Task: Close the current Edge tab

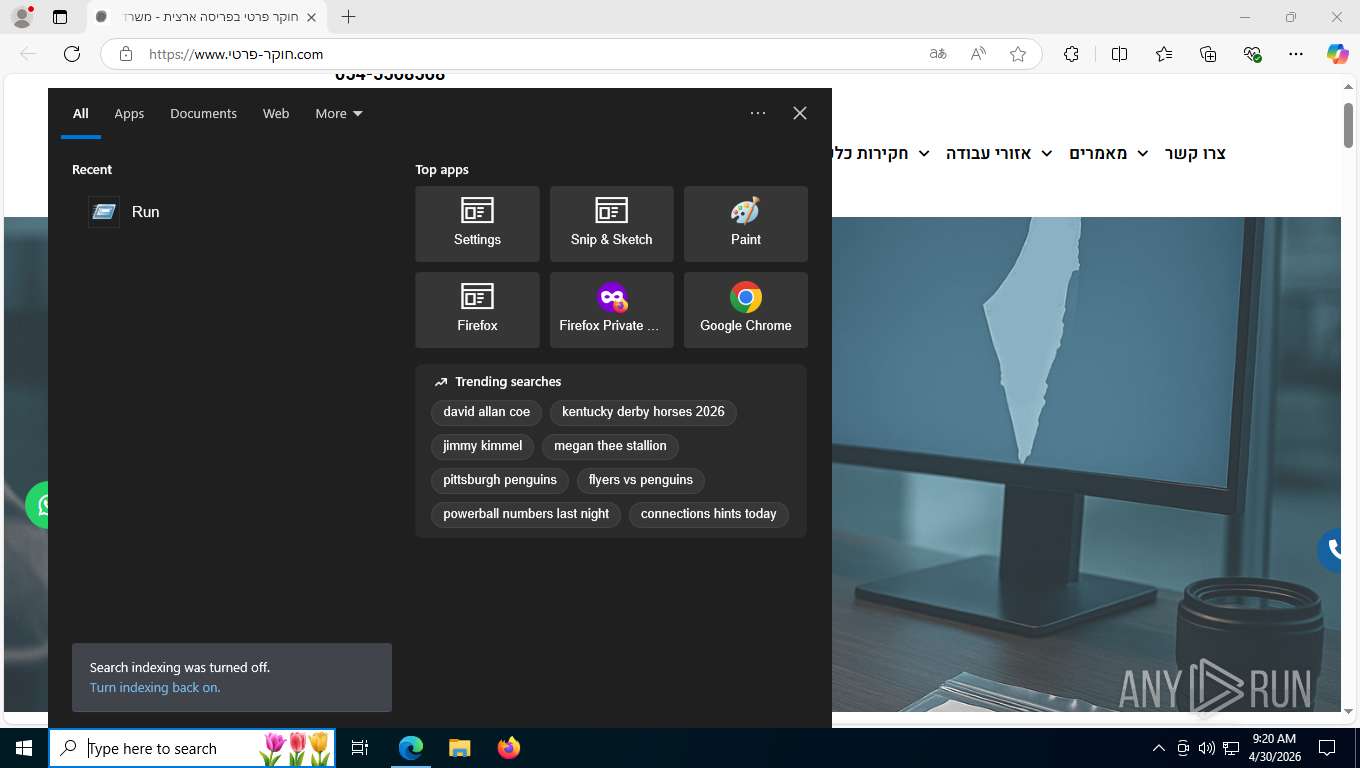Action: [x=311, y=17]
